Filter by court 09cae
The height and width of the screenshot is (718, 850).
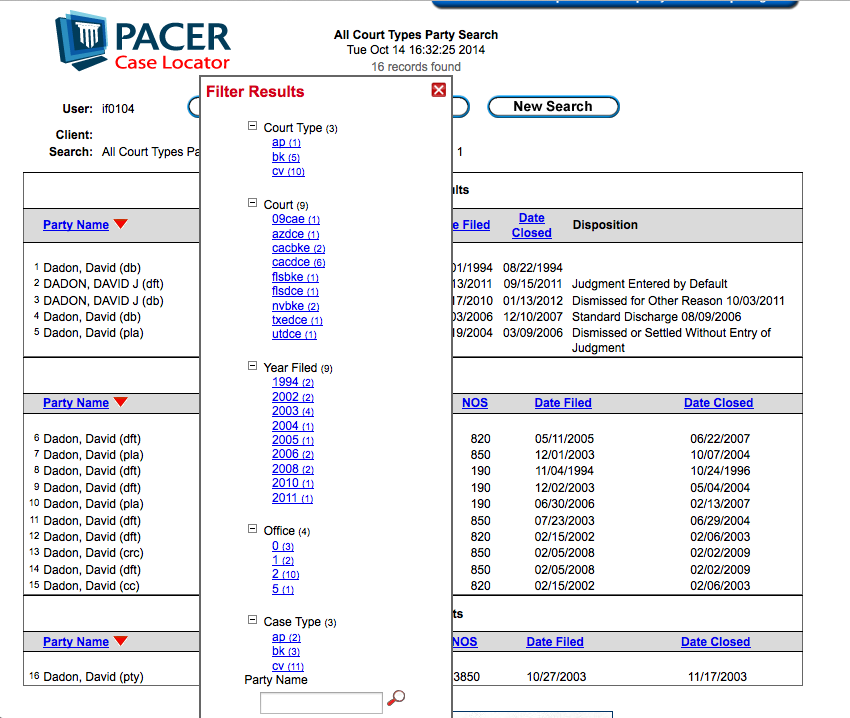(x=296, y=219)
